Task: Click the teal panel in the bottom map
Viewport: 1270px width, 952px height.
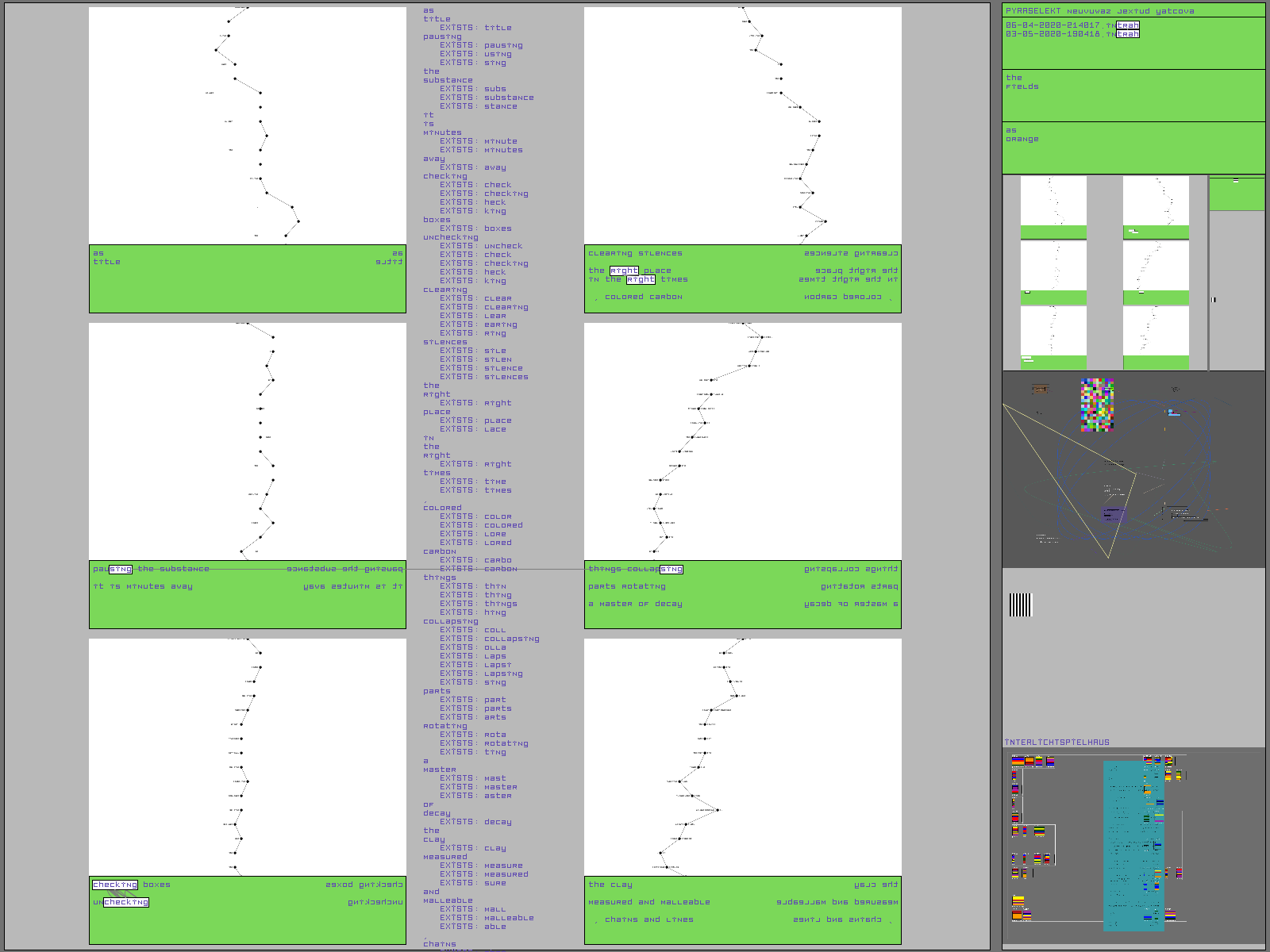Action: pos(1133,845)
